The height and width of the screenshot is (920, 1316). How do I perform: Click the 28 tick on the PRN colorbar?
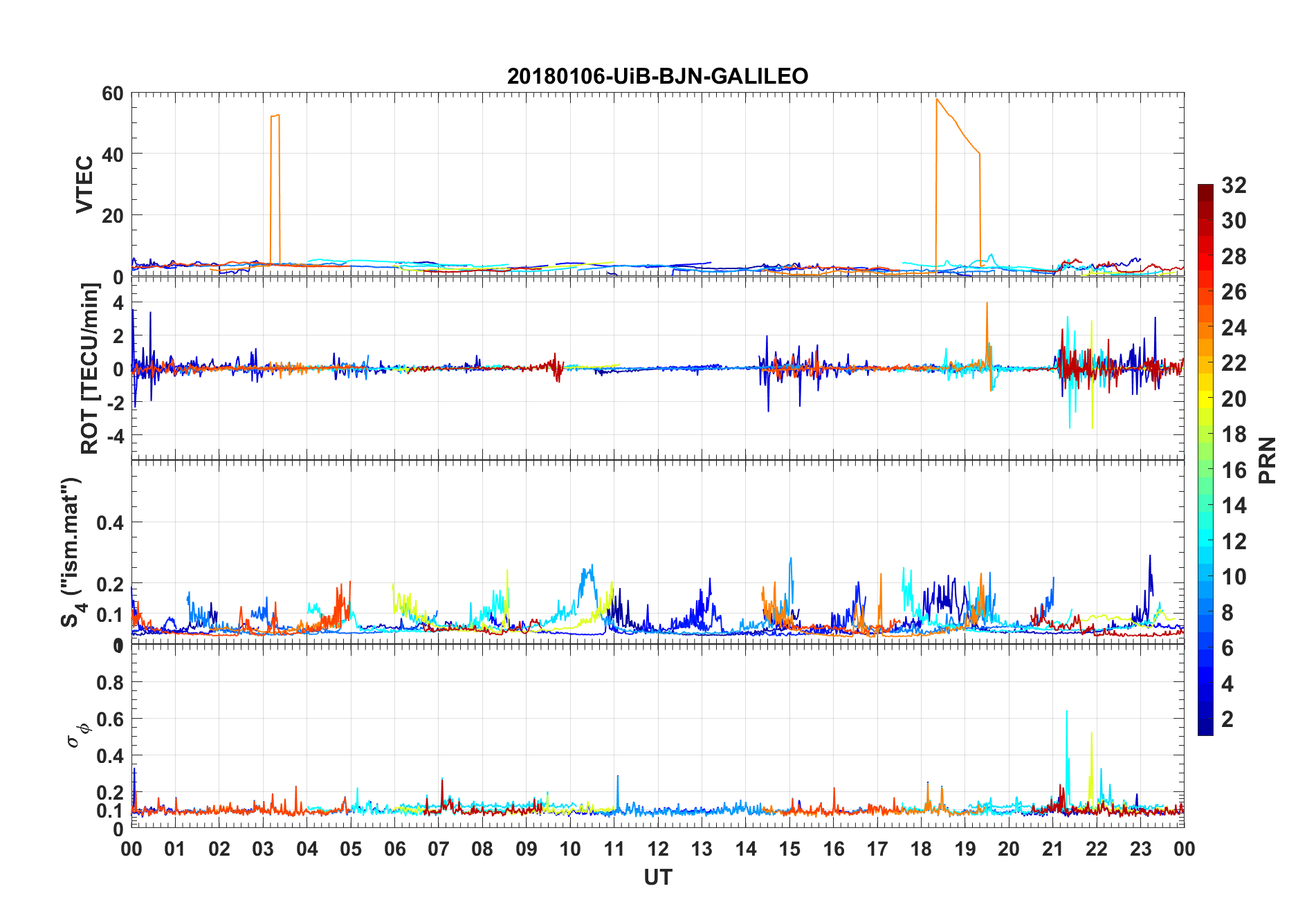[1234, 256]
